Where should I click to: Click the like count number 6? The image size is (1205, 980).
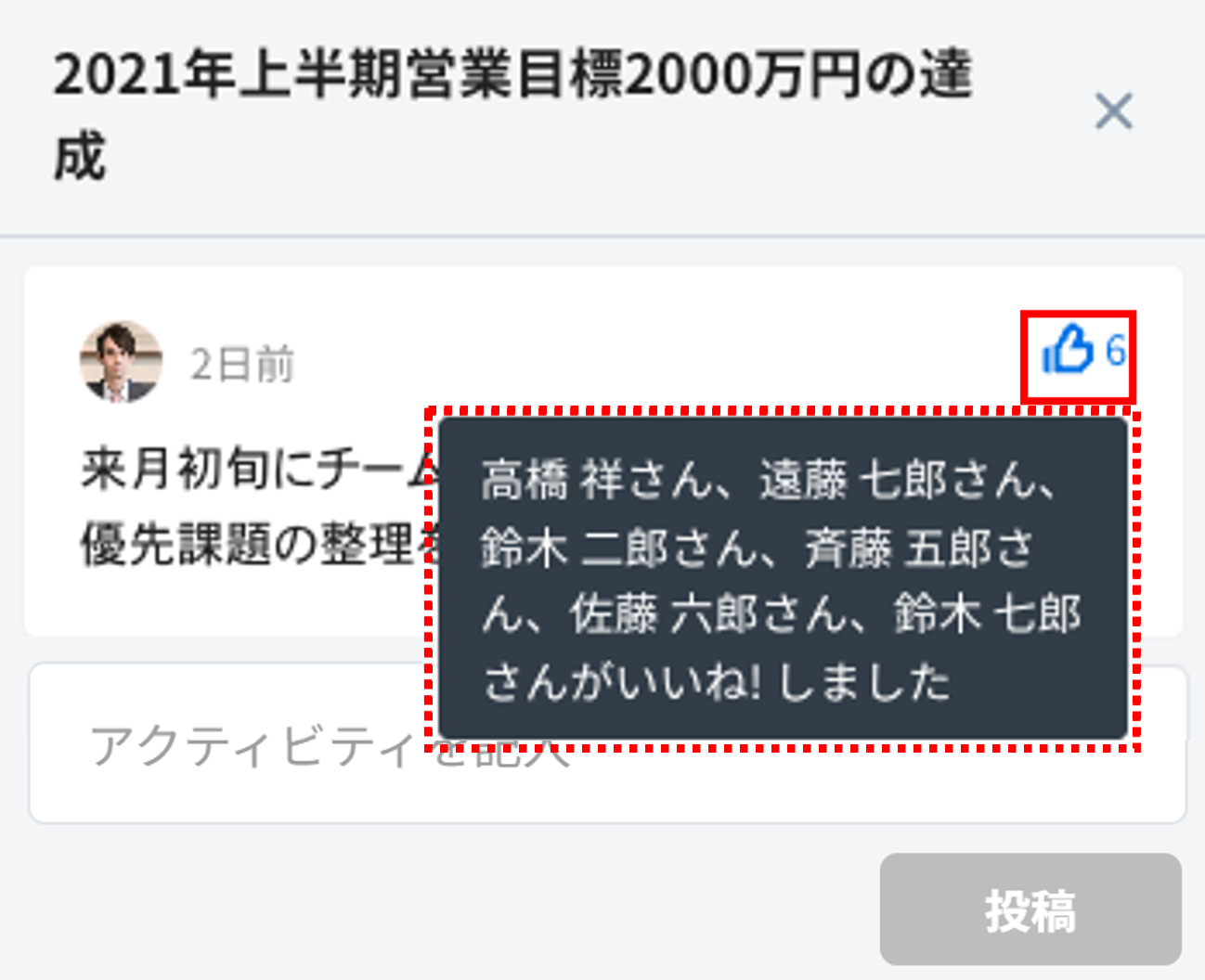[1115, 351]
